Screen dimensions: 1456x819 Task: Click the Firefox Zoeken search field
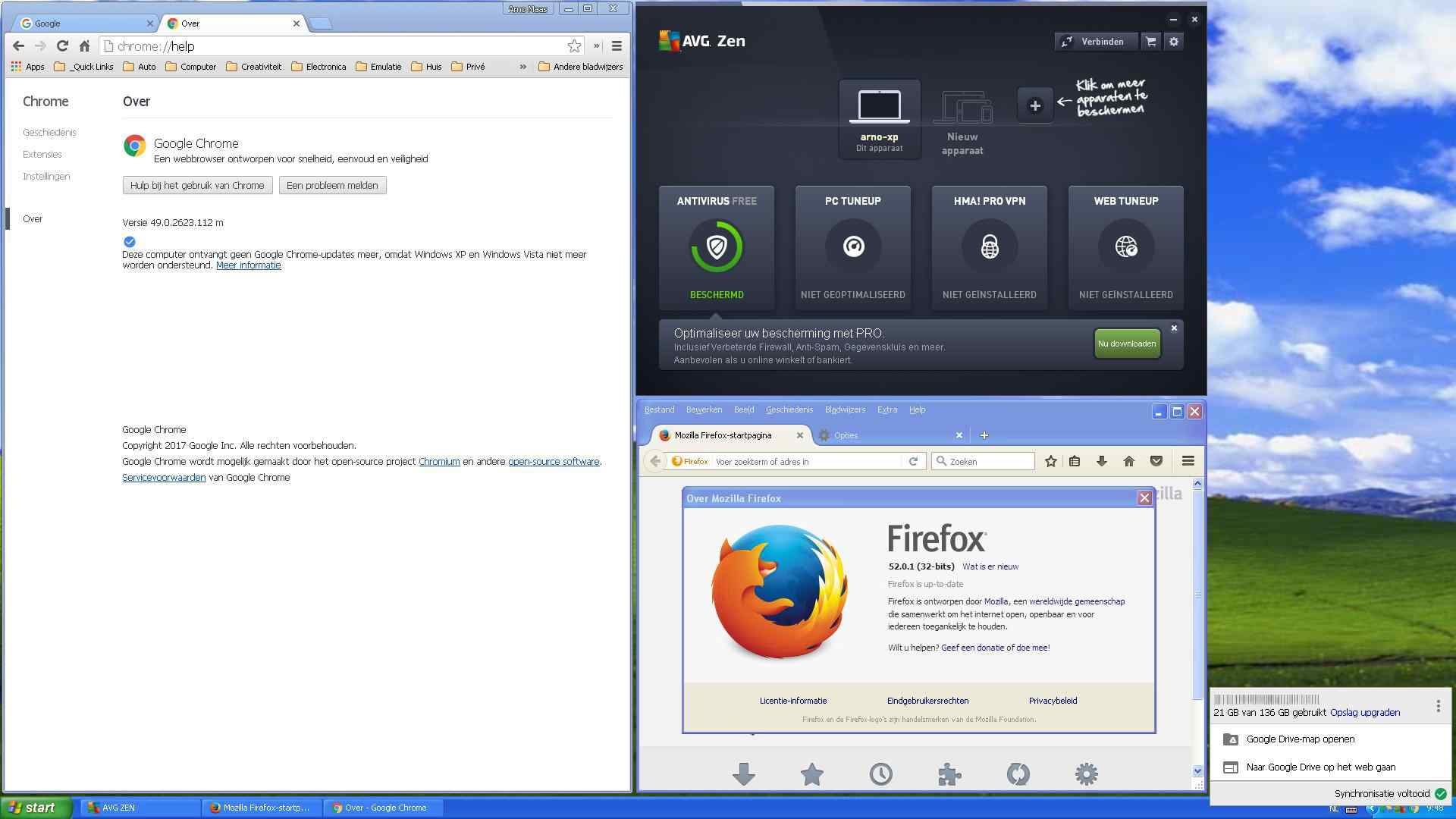984,461
